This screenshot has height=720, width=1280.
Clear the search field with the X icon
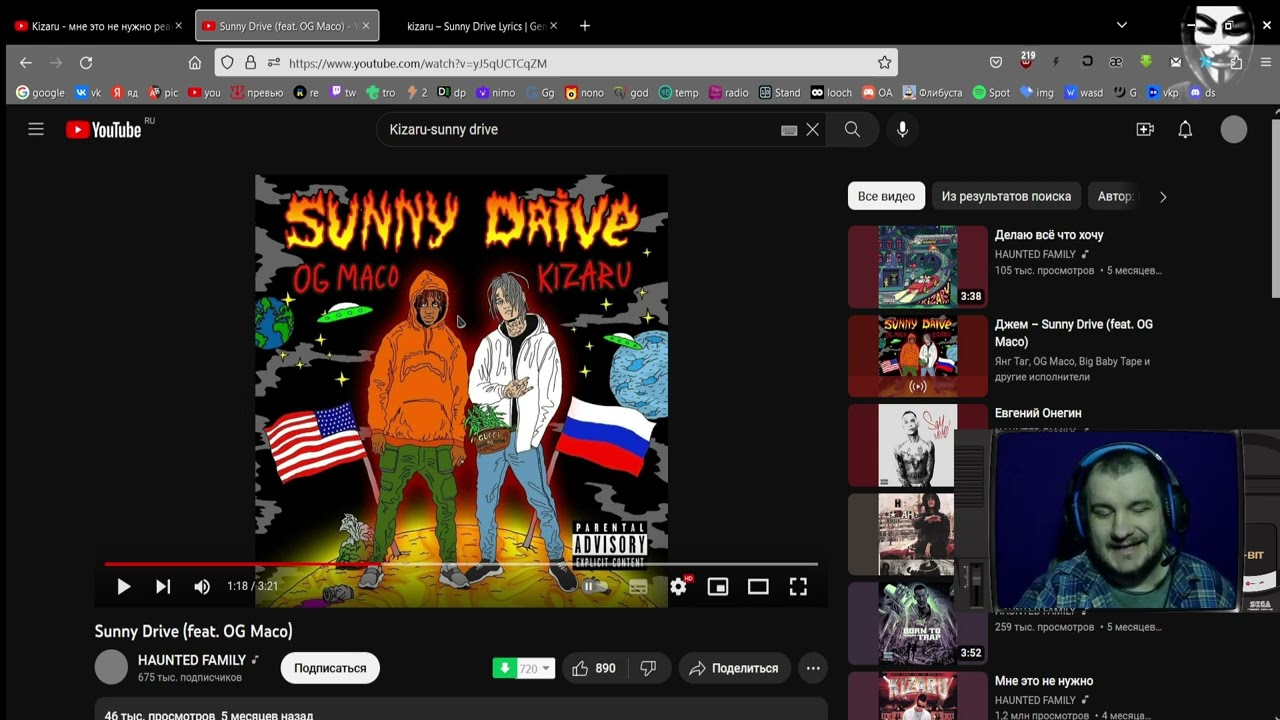813,129
